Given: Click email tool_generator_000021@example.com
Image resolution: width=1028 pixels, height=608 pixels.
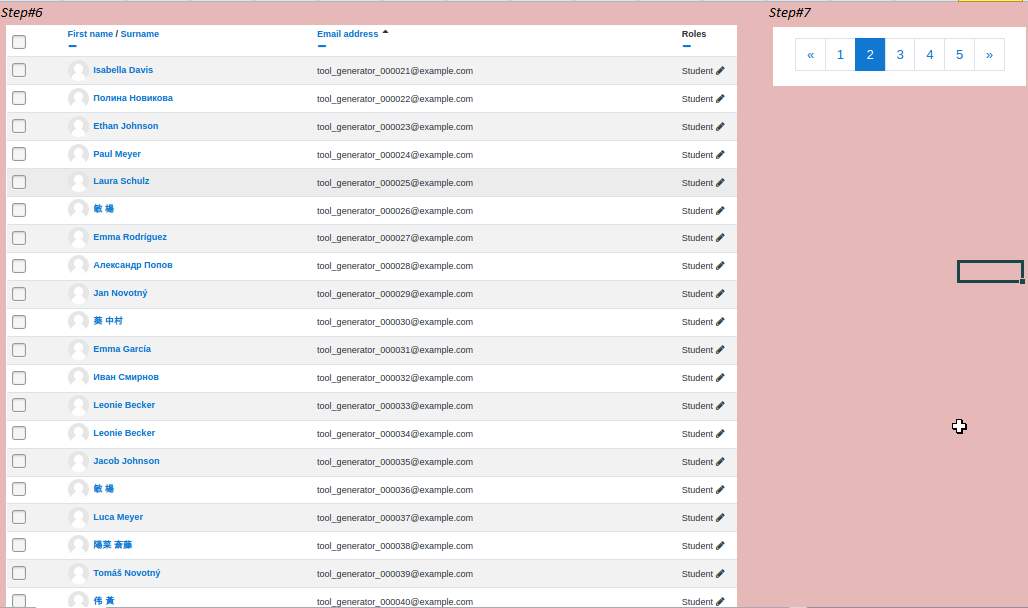Looking at the screenshot, I should 395,71.
